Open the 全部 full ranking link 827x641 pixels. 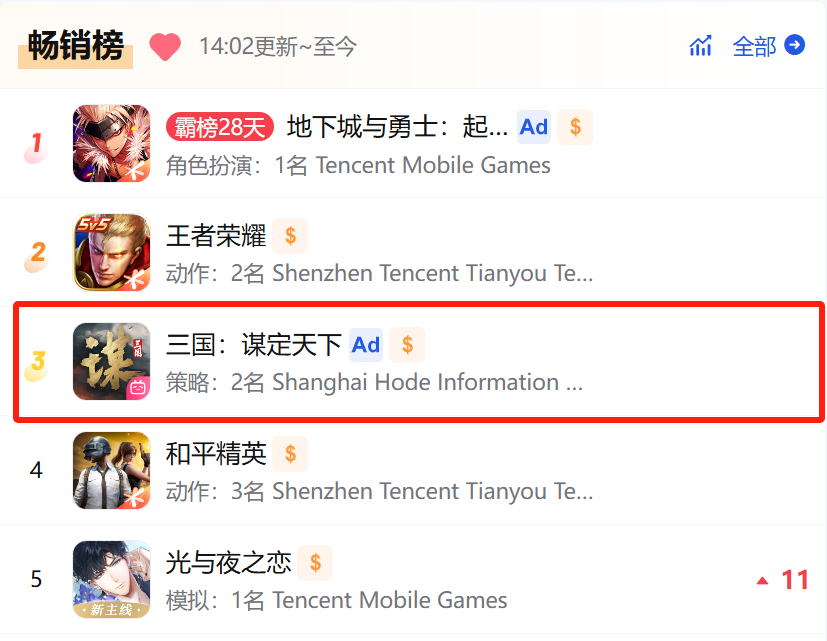coord(754,46)
